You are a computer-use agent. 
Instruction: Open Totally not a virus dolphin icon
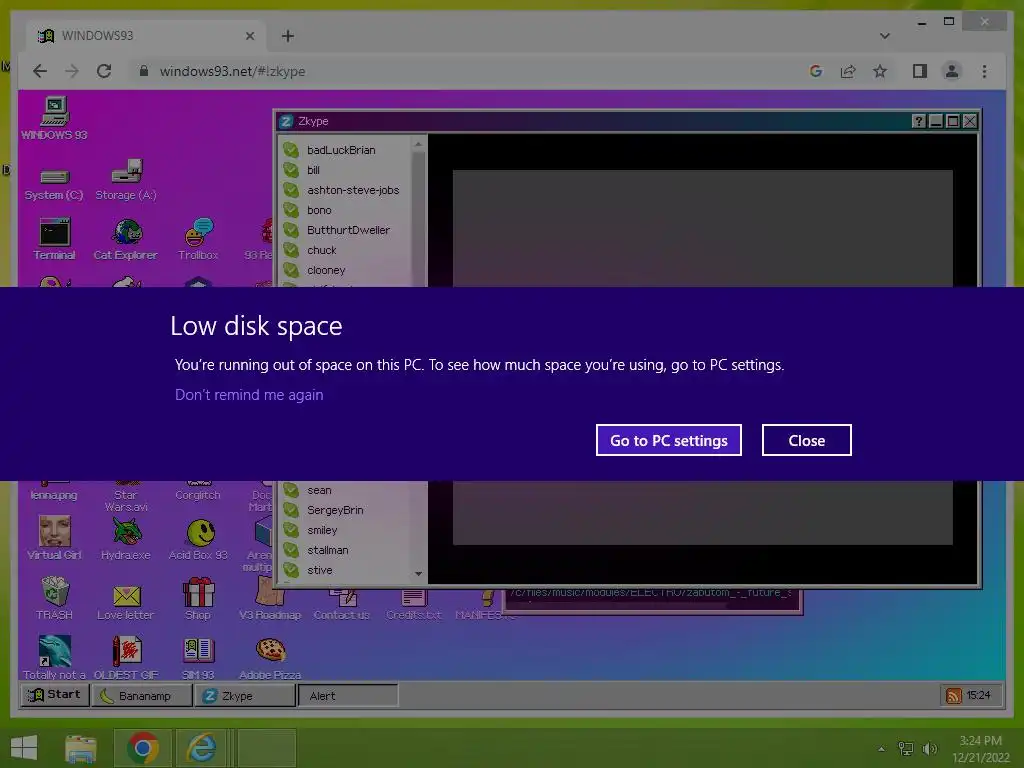pos(54,658)
